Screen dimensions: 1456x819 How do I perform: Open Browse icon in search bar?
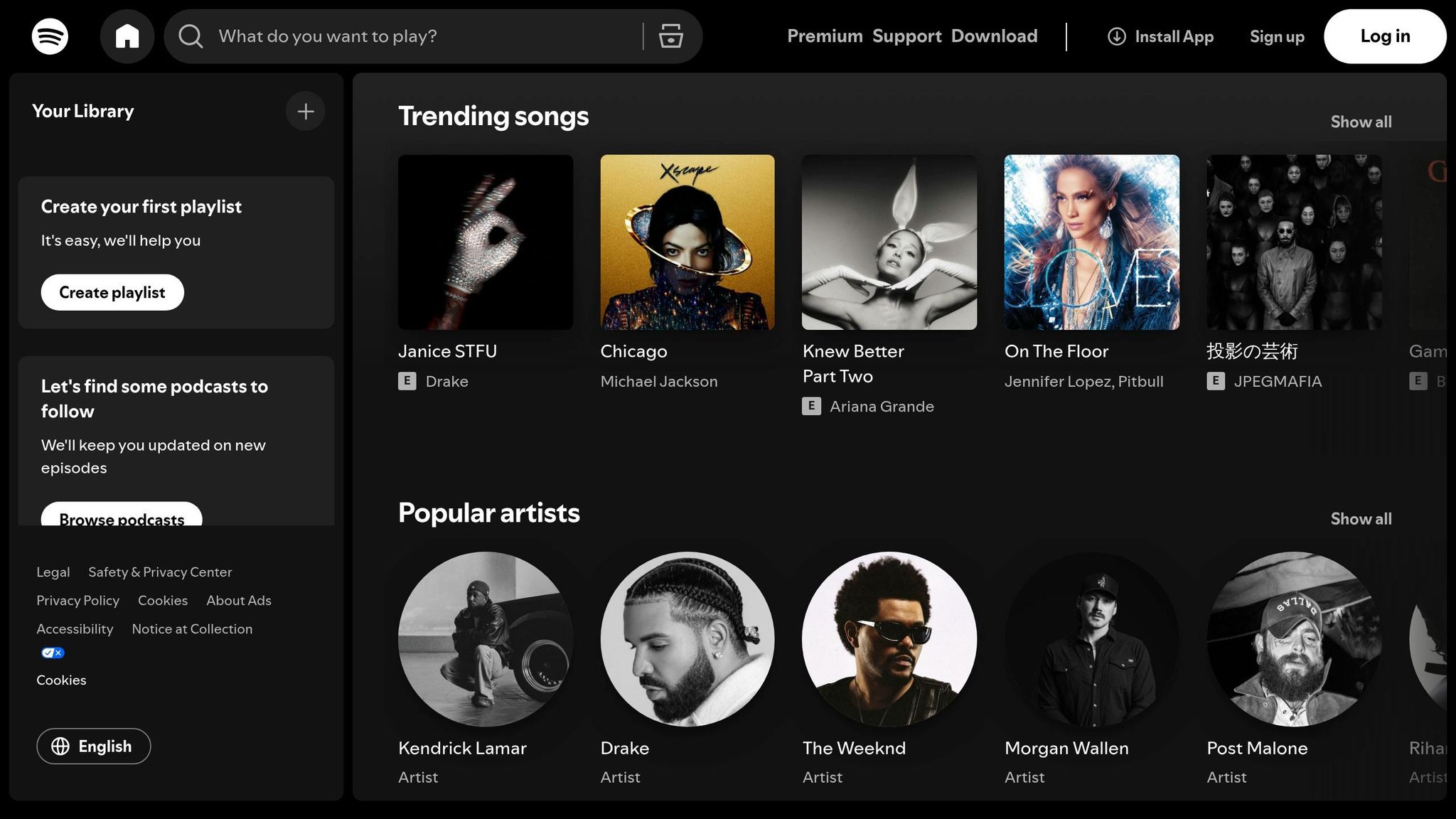(670, 36)
